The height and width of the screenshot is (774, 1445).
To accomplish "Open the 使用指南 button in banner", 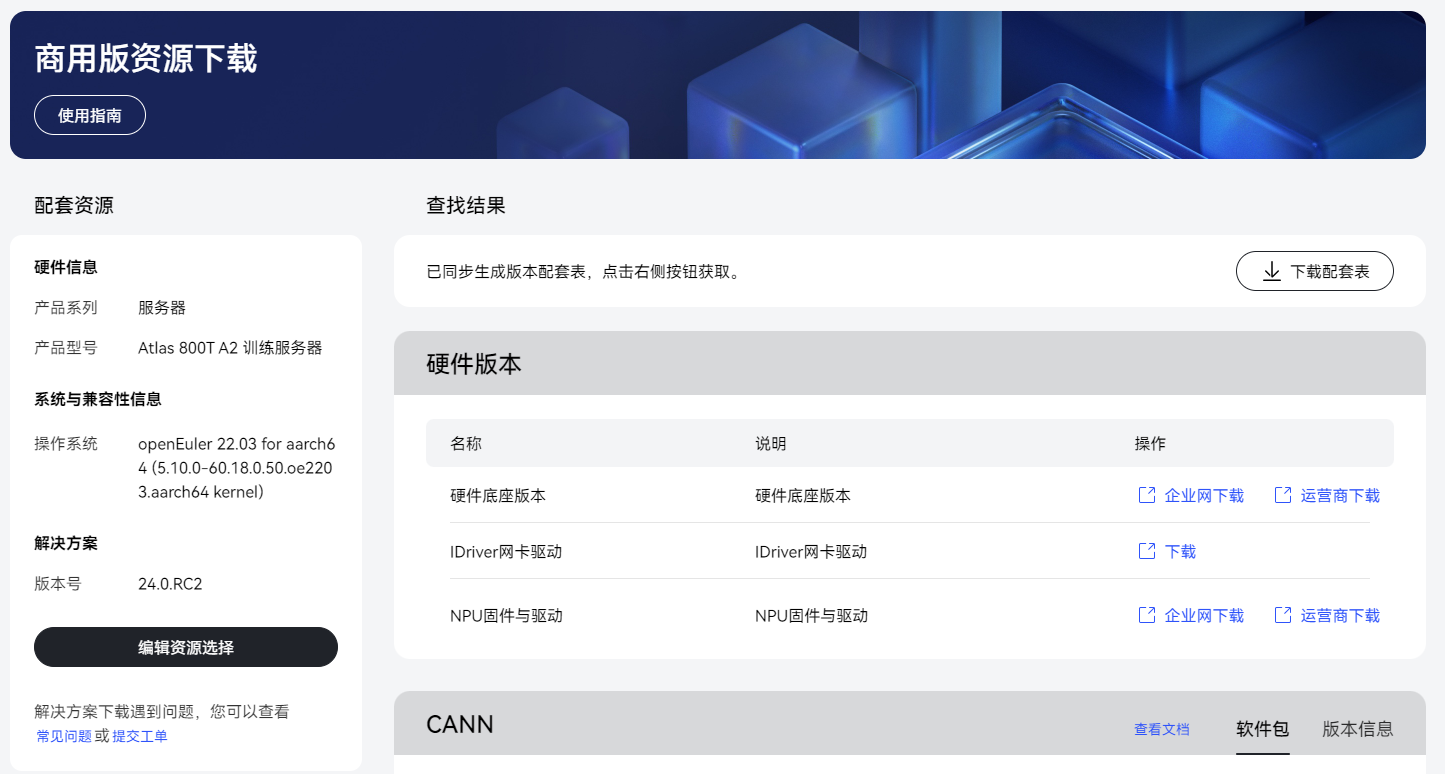I will pyautogui.click(x=90, y=115).
